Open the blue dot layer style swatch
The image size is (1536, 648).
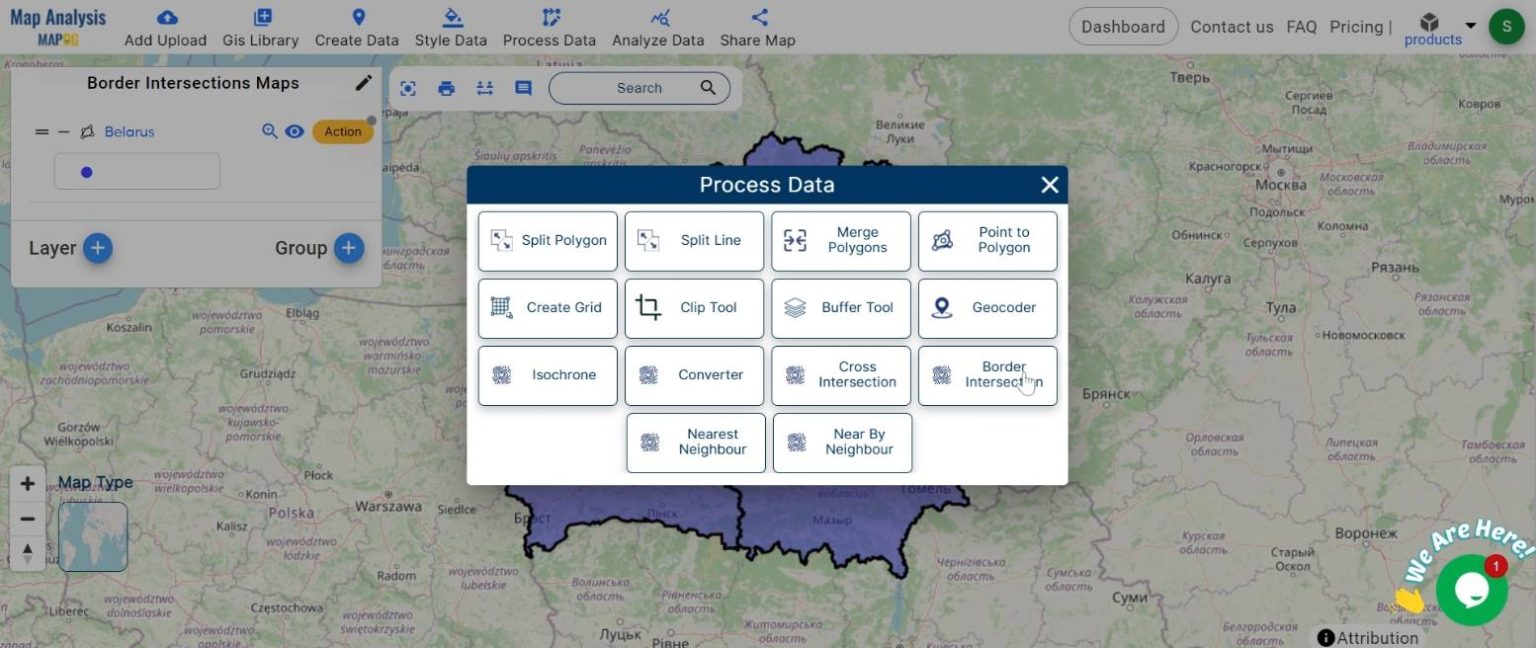coord(137,171)
